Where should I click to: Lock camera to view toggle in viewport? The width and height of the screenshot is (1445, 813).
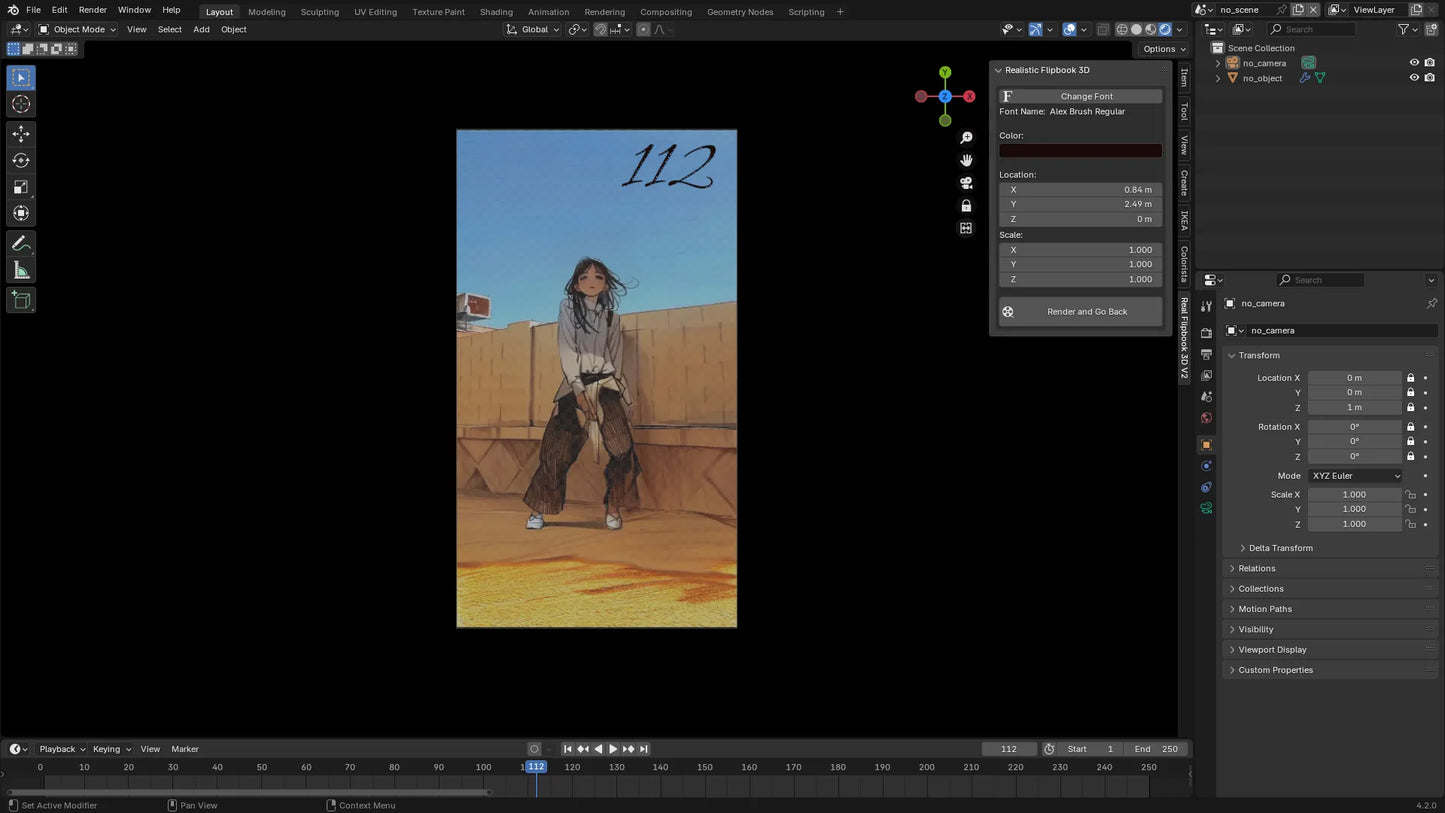pyautogui.click(x=966, y=206)
